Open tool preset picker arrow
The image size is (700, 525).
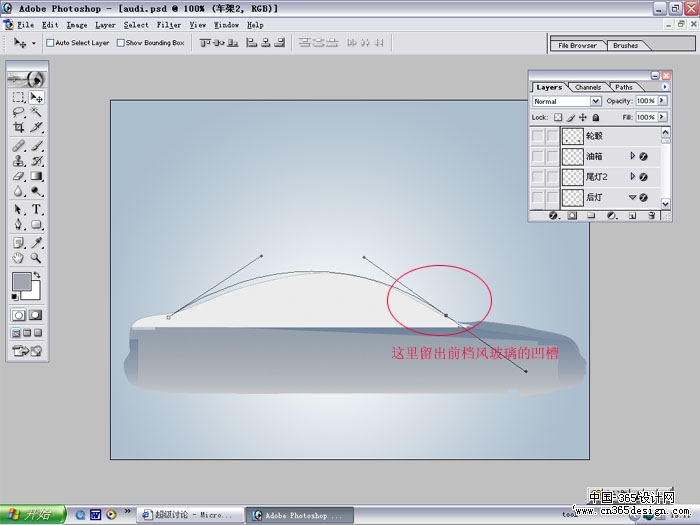point(34,43)
